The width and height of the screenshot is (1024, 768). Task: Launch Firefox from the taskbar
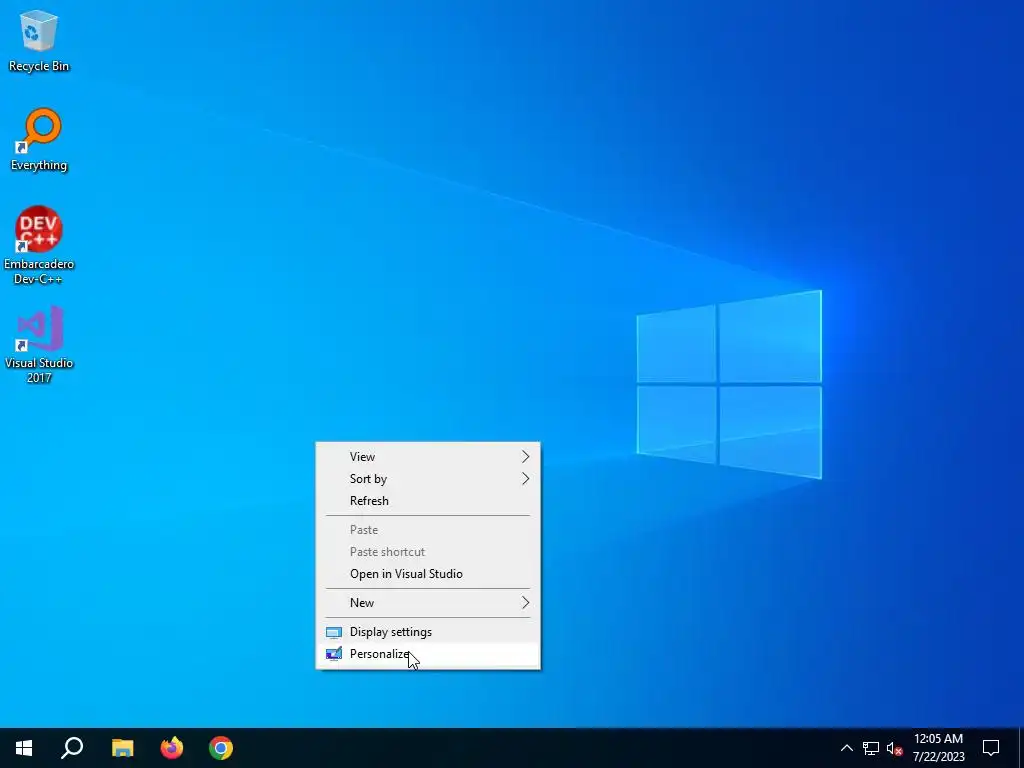pyautogui.click(x=172, y=748)
